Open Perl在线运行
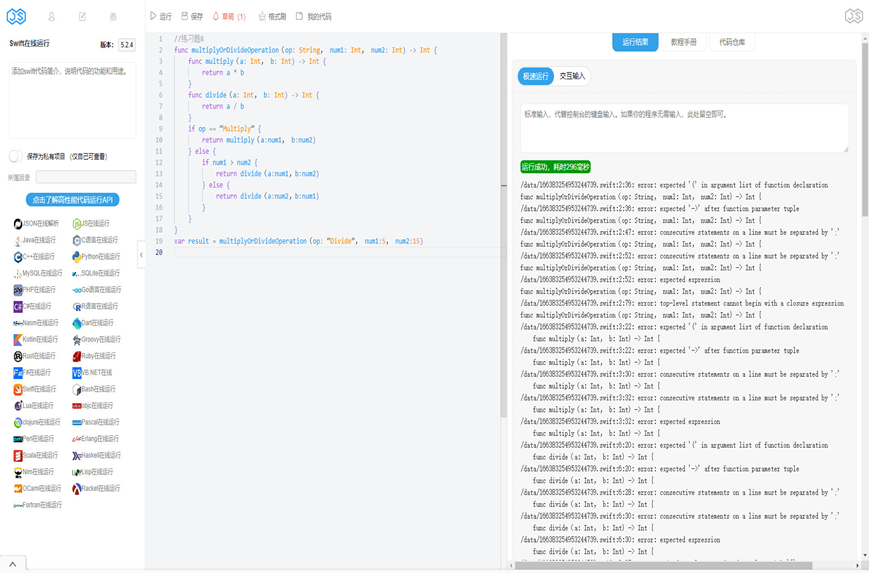 (34, 439)
